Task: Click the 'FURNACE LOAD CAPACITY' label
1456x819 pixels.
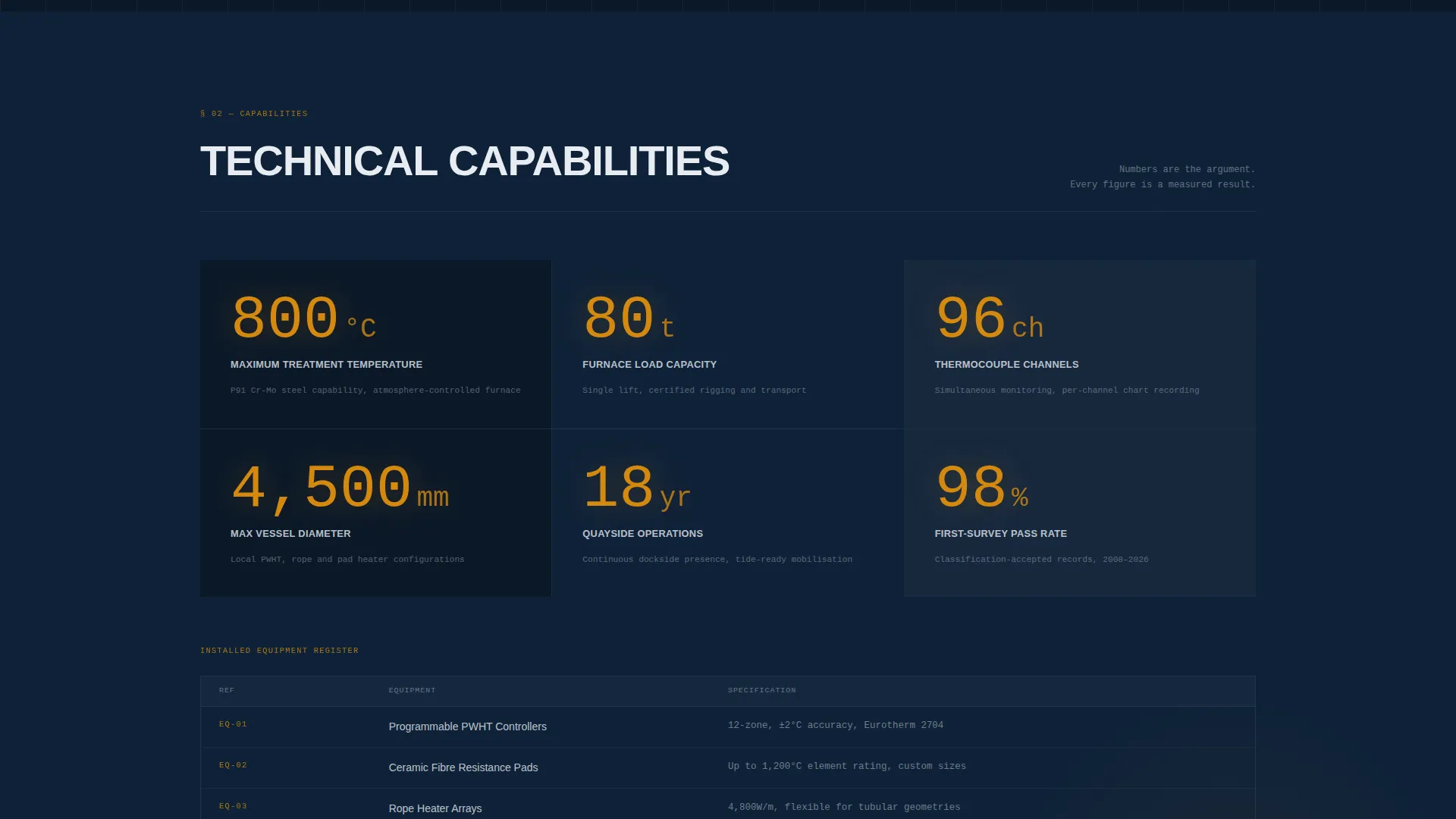Action: (x=649, y=365)
